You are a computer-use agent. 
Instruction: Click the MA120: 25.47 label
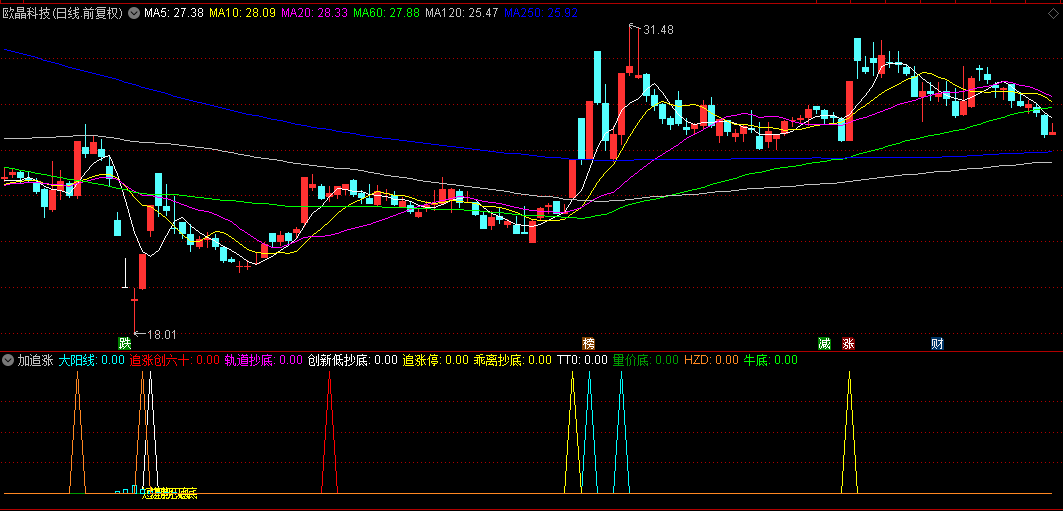click(462, 13)
